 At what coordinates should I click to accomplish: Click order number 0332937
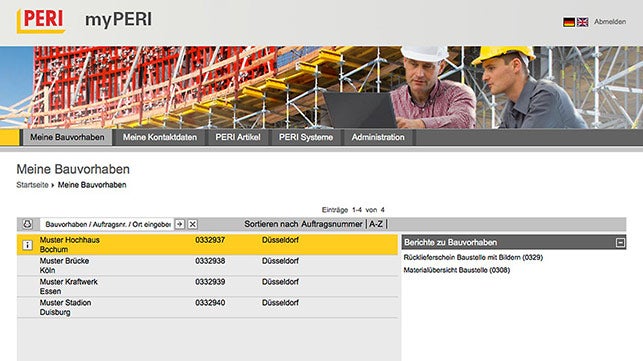coord(210,240)
